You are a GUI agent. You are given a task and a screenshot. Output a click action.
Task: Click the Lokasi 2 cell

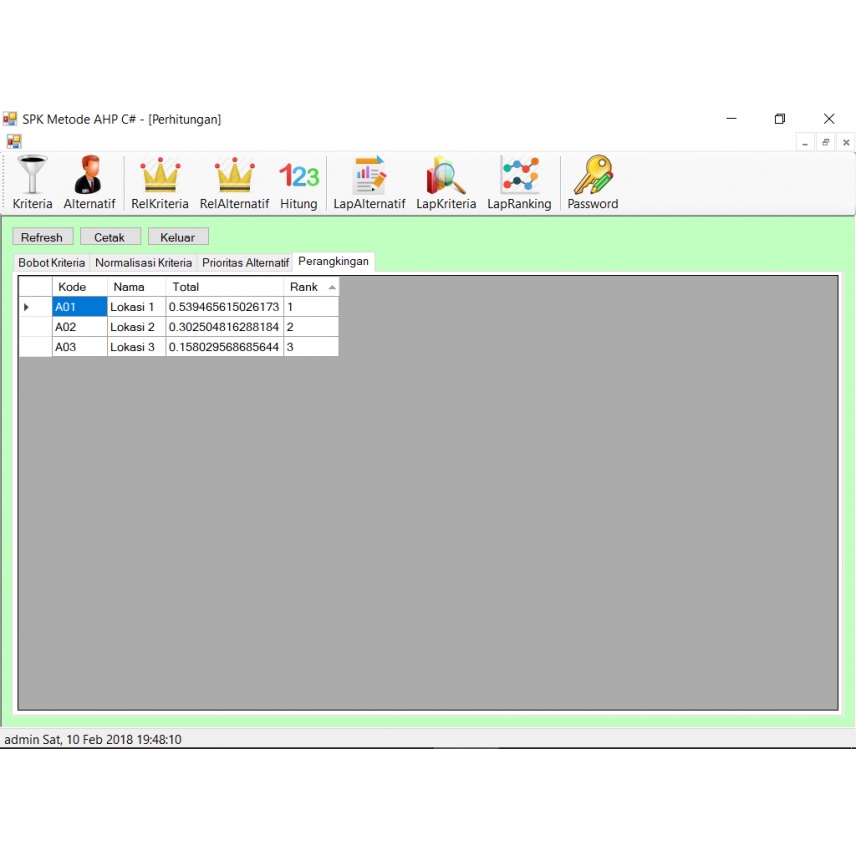coord(136,327)
